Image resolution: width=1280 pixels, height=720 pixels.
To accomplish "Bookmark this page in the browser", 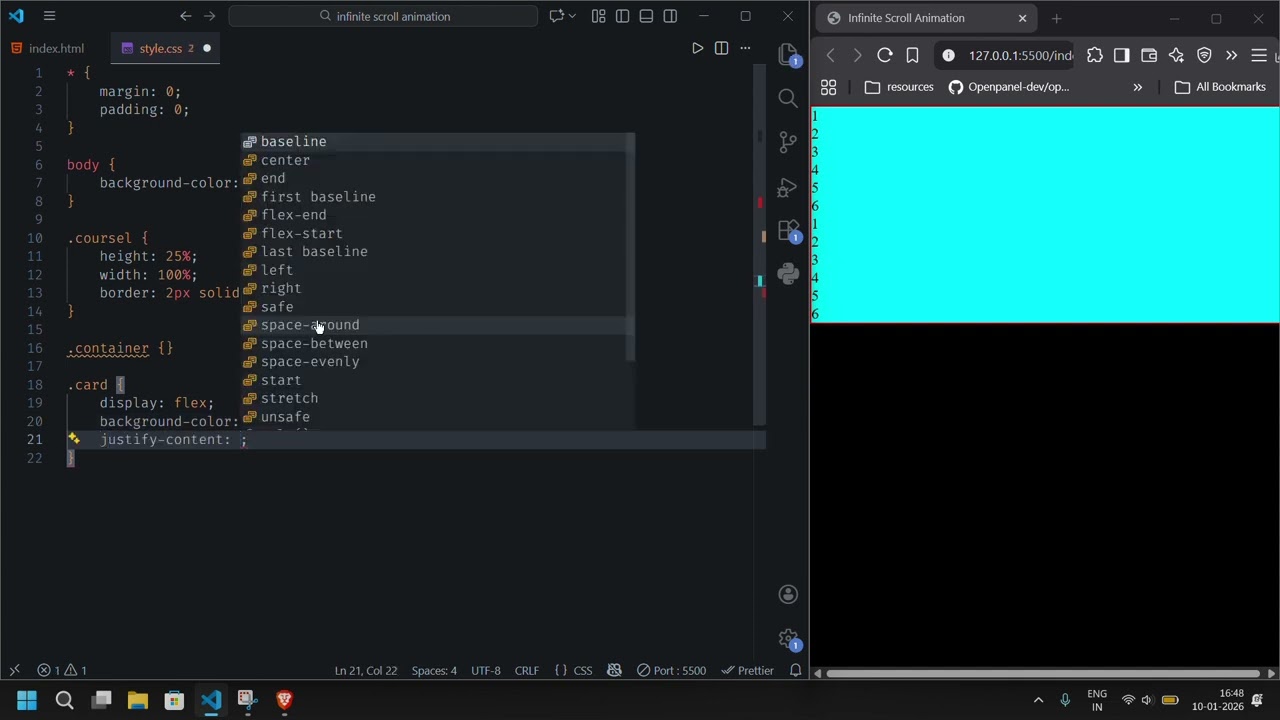I will tap(912, 56).
